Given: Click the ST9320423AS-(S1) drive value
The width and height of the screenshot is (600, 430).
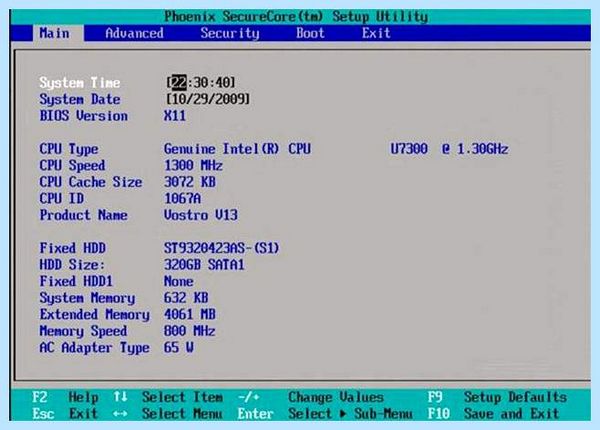Looking at the screenshot, I should tap(222, 248).
